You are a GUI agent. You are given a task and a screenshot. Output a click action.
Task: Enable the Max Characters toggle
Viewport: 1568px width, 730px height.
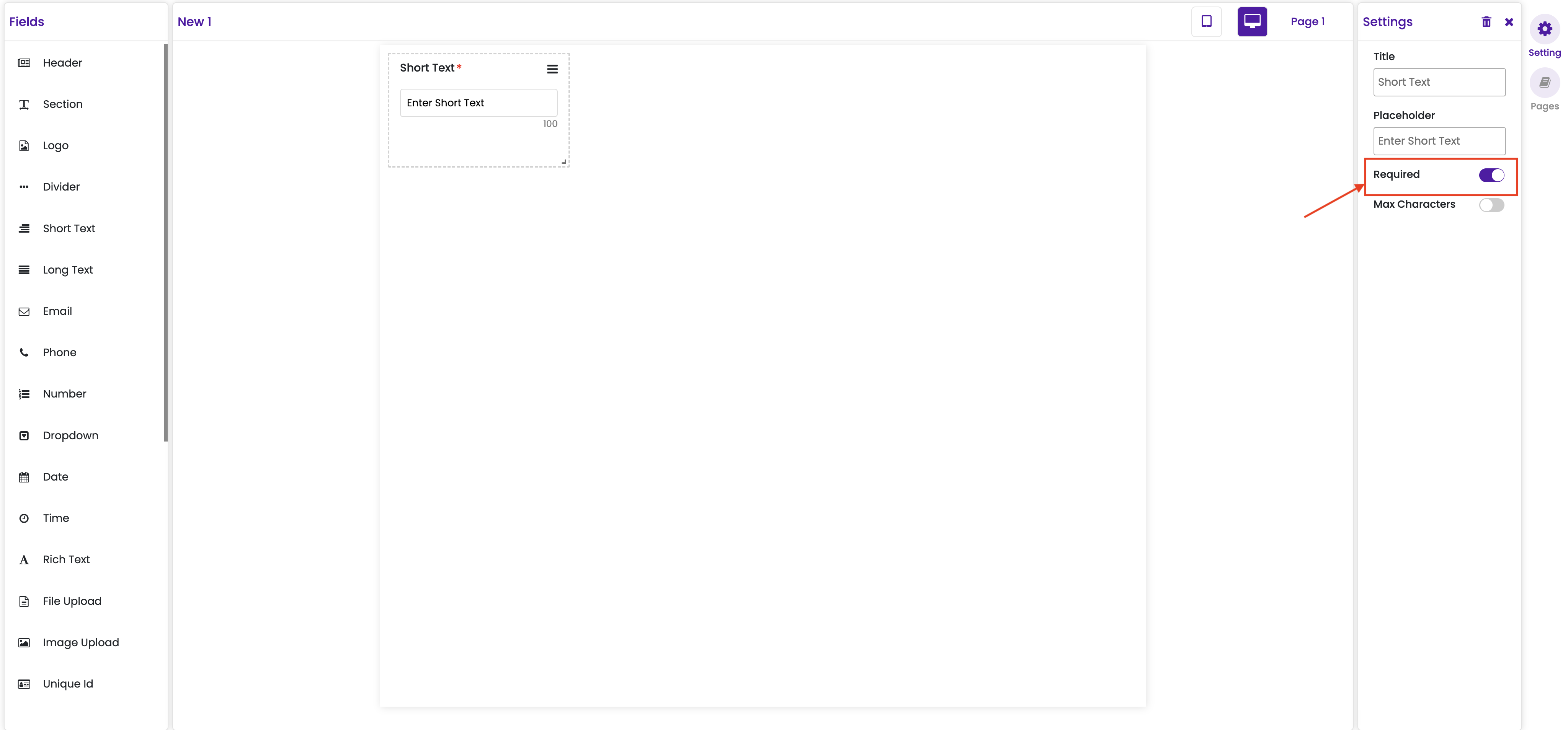(x=1491, y=205)
